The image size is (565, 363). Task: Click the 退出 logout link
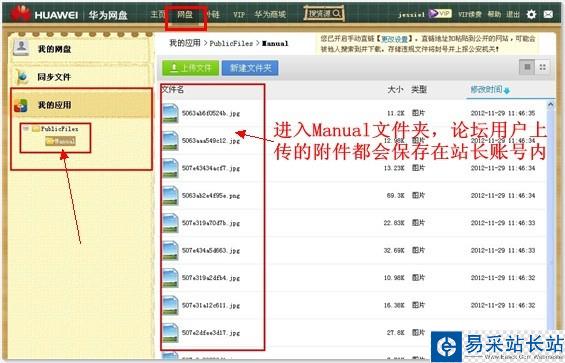pos(513,14)
